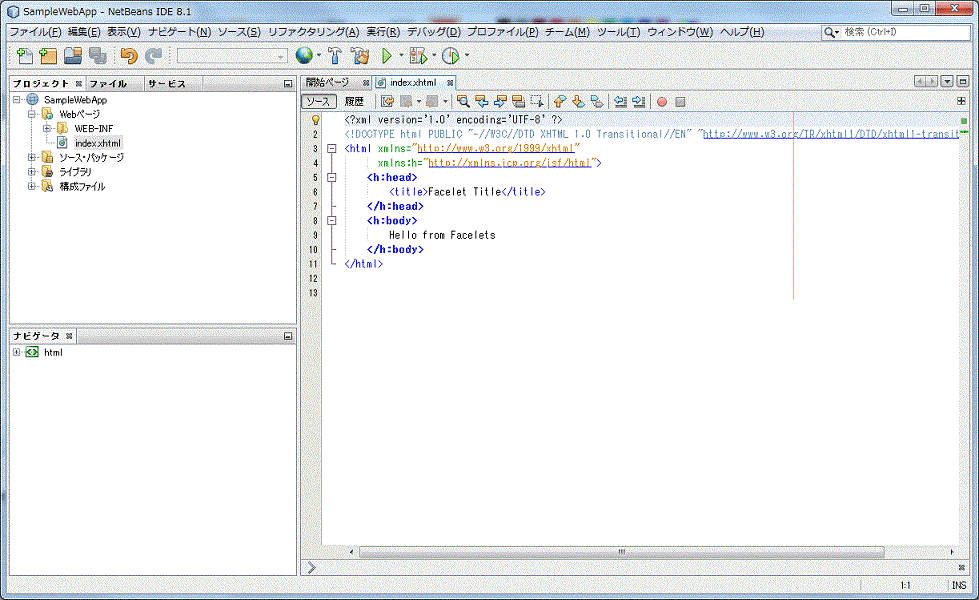Click the Clean and Build icon

click(360, 56)
